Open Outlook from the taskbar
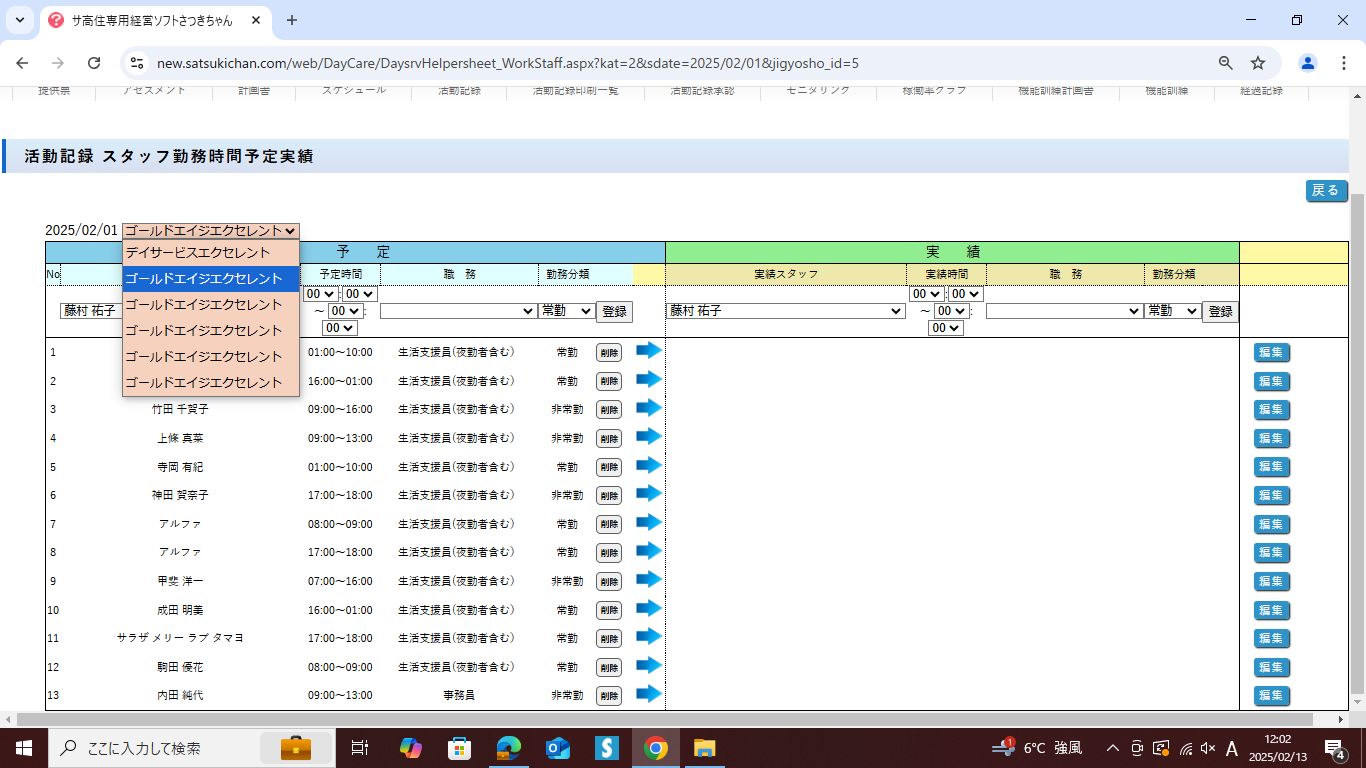The image size is (1366, 768). coord(557,748)
